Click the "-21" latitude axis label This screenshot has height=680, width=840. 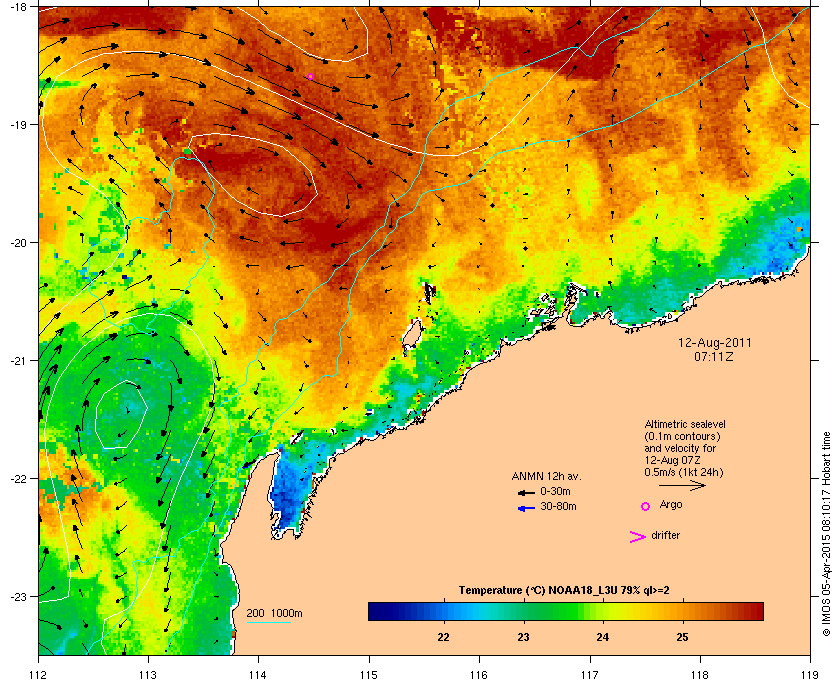coord(18,361)
